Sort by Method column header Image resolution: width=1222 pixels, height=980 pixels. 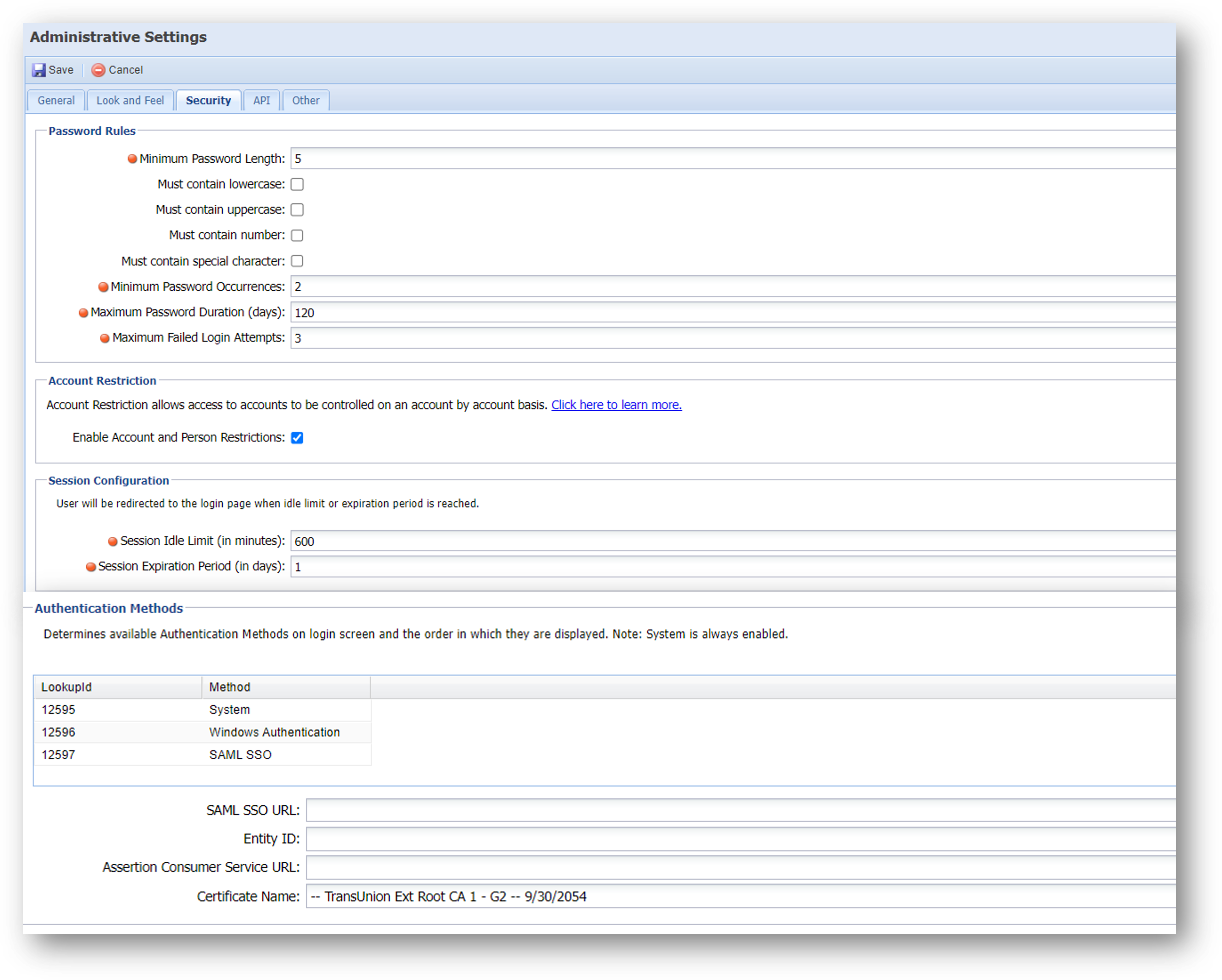click(x=286, y=687)
